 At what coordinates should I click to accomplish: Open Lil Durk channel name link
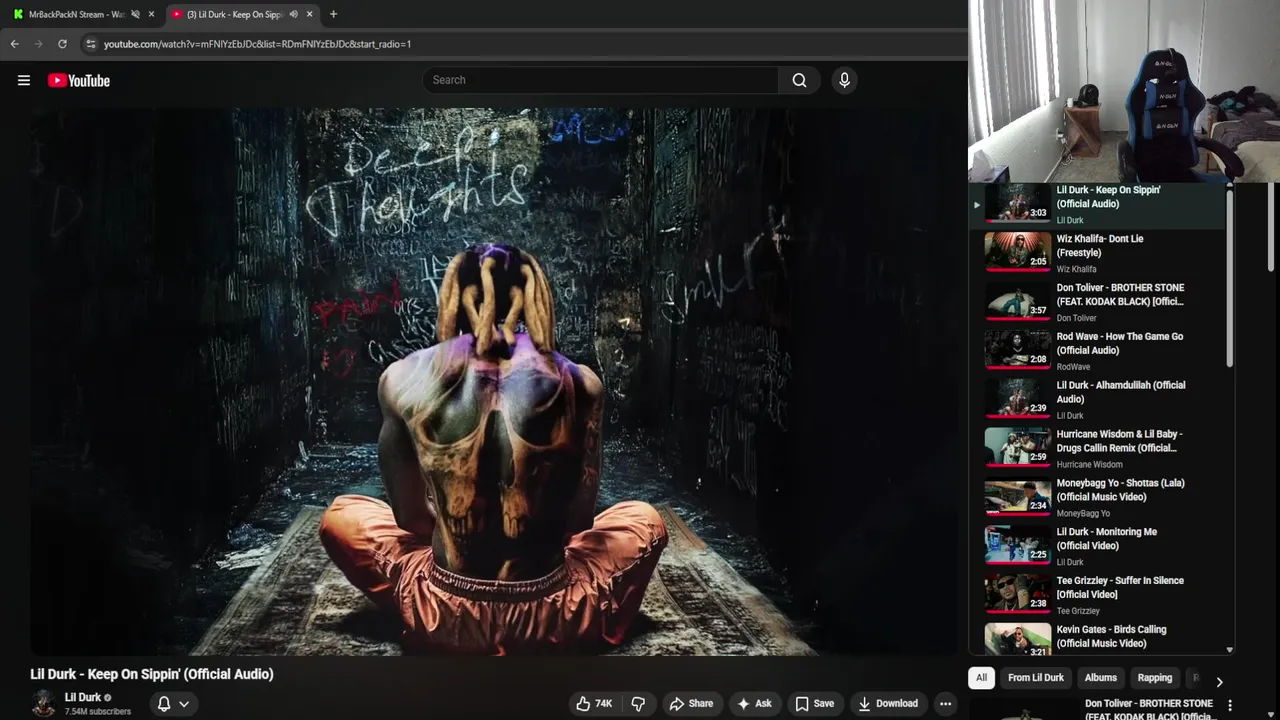(83, 697)
